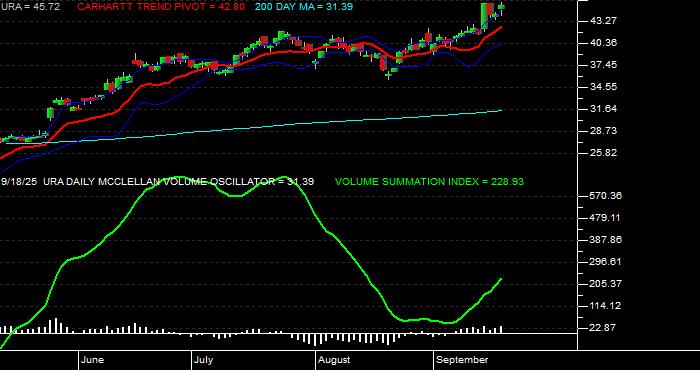
Task: Click the end of the cyan 200 day MA line
Action: 501,110
